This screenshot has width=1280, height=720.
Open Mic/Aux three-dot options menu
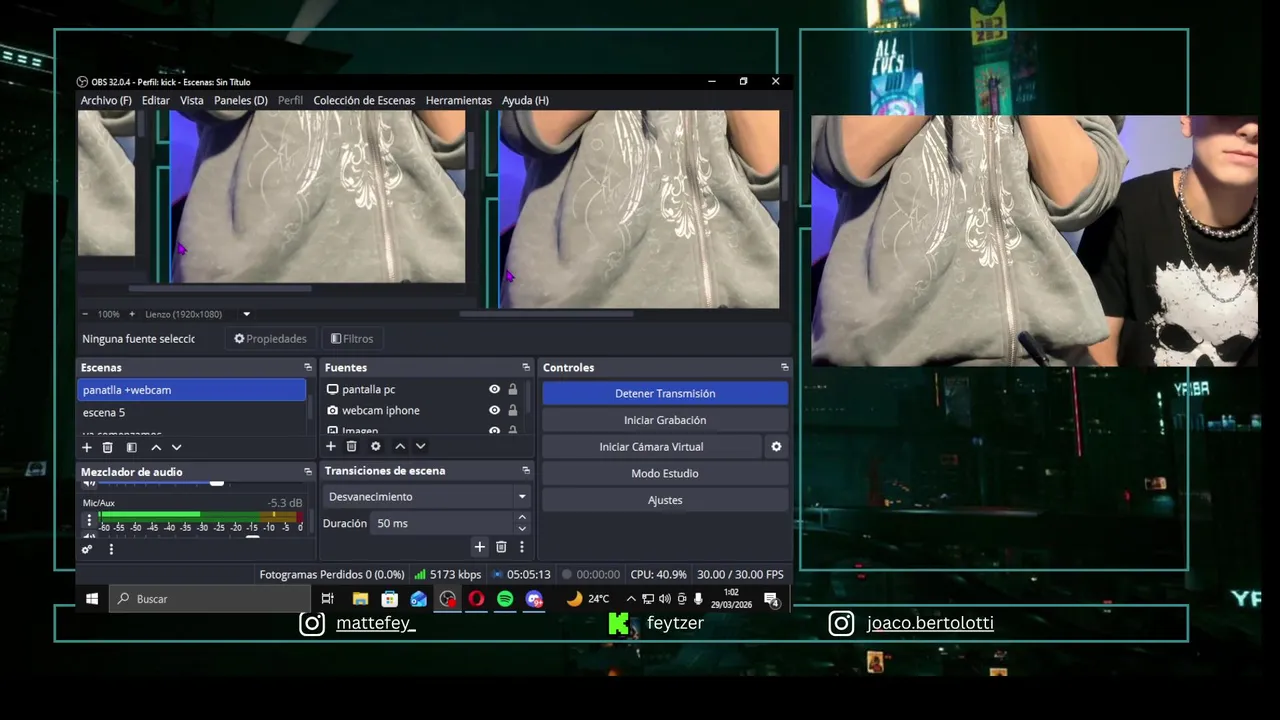89,520
